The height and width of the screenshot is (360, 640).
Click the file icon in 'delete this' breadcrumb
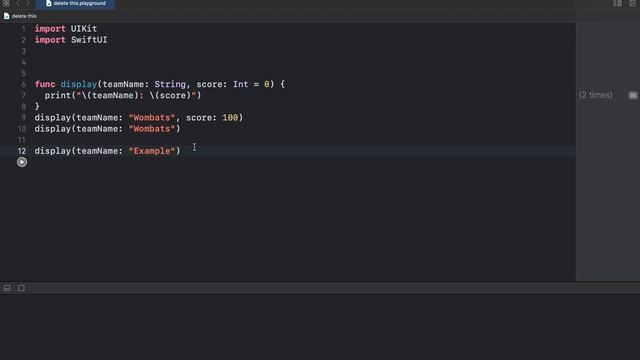coord(7,16)
